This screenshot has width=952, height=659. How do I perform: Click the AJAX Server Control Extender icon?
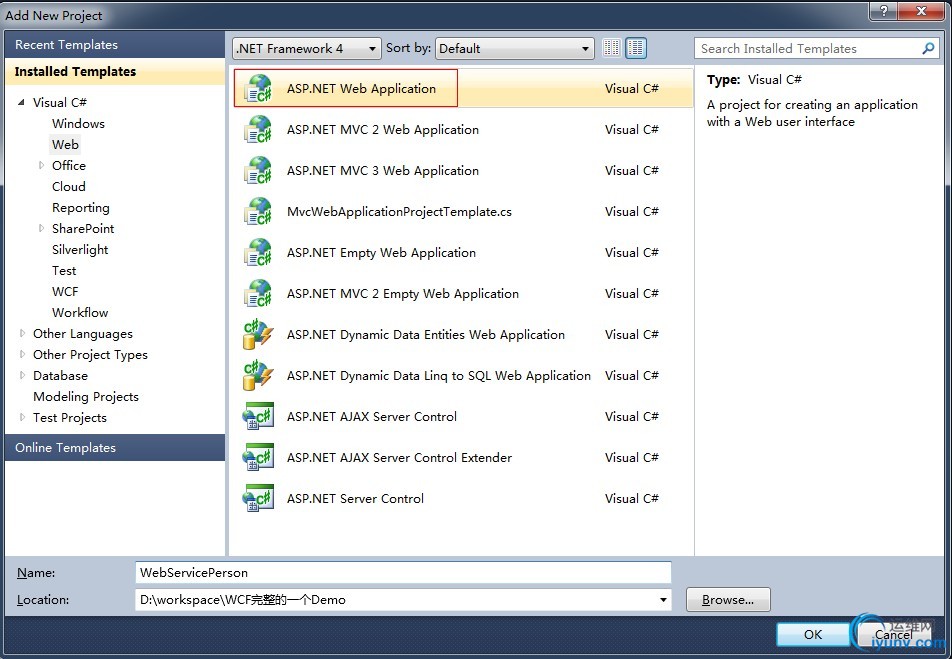(258, 457)
